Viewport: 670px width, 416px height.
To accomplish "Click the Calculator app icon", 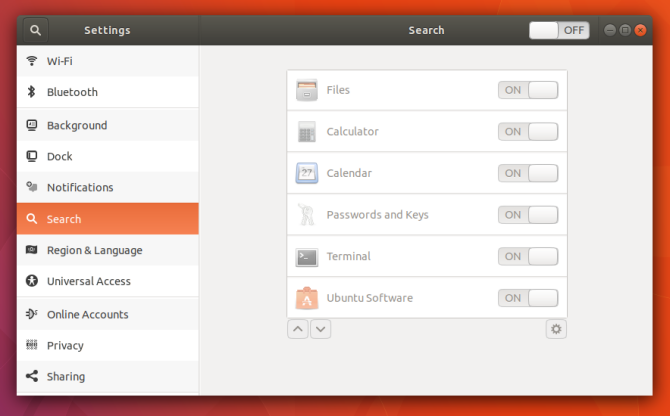I will (x=306, y=132).
